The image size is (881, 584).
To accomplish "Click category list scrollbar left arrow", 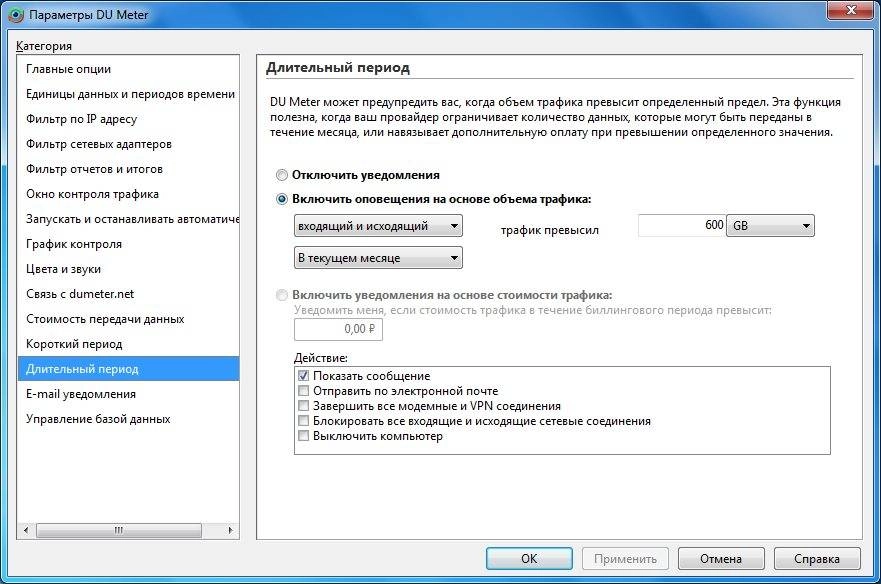I will pyautogui.click(x=25, y=530).
